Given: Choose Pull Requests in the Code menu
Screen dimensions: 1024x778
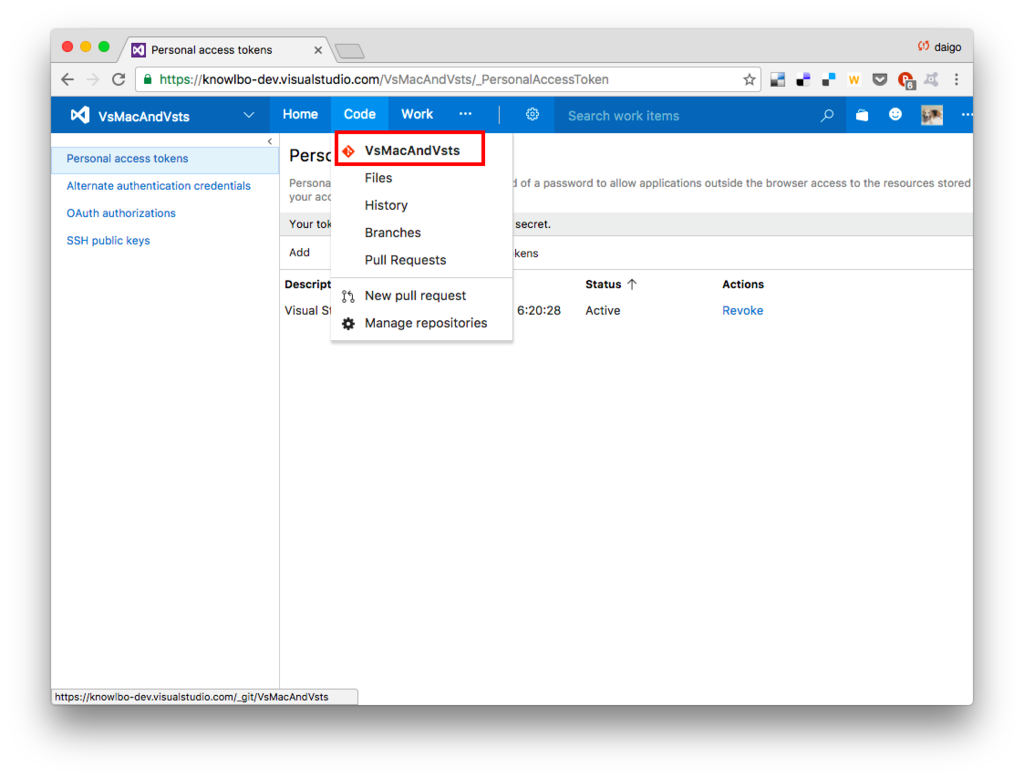Looking at the screenshot, I should coord(406,260).
